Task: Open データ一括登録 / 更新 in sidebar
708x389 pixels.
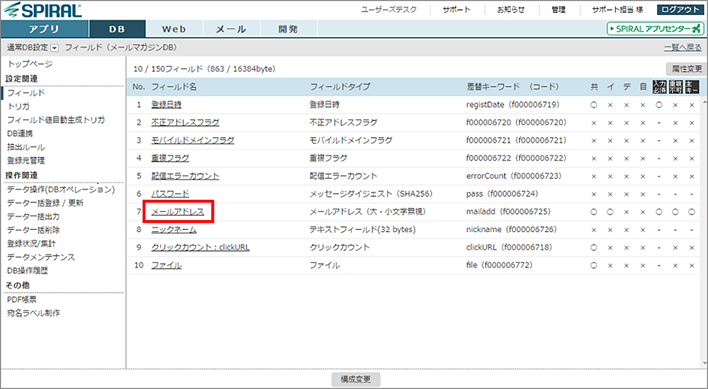Action: tap(45, 203)
